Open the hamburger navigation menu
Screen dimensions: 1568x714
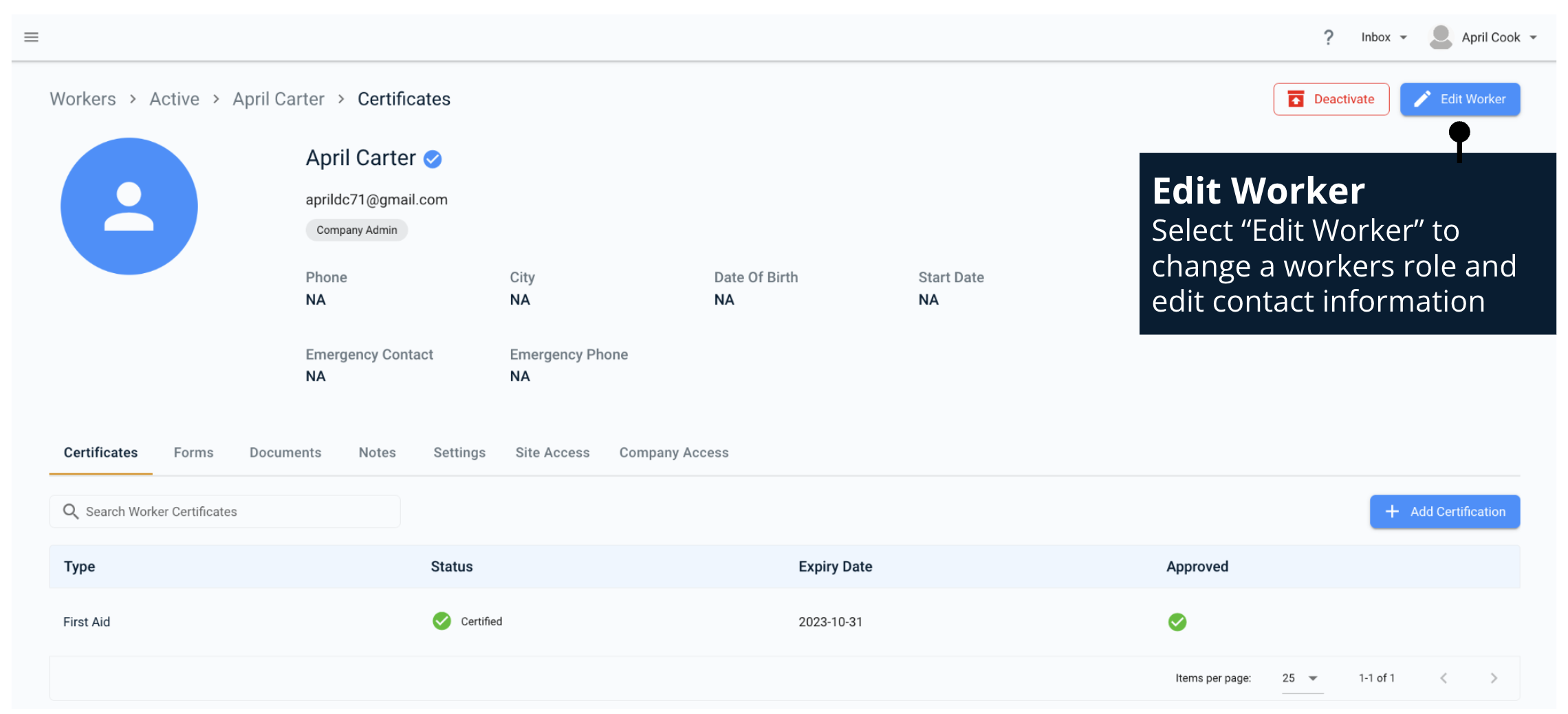(31, 36)
